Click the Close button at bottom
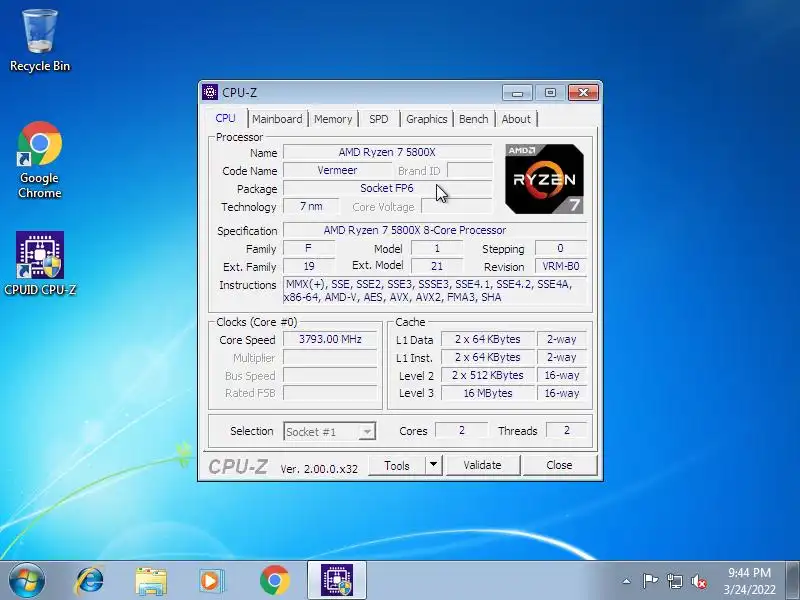Image resolution: width=800 pixels, height=600 pixels. tap(559, 465)
